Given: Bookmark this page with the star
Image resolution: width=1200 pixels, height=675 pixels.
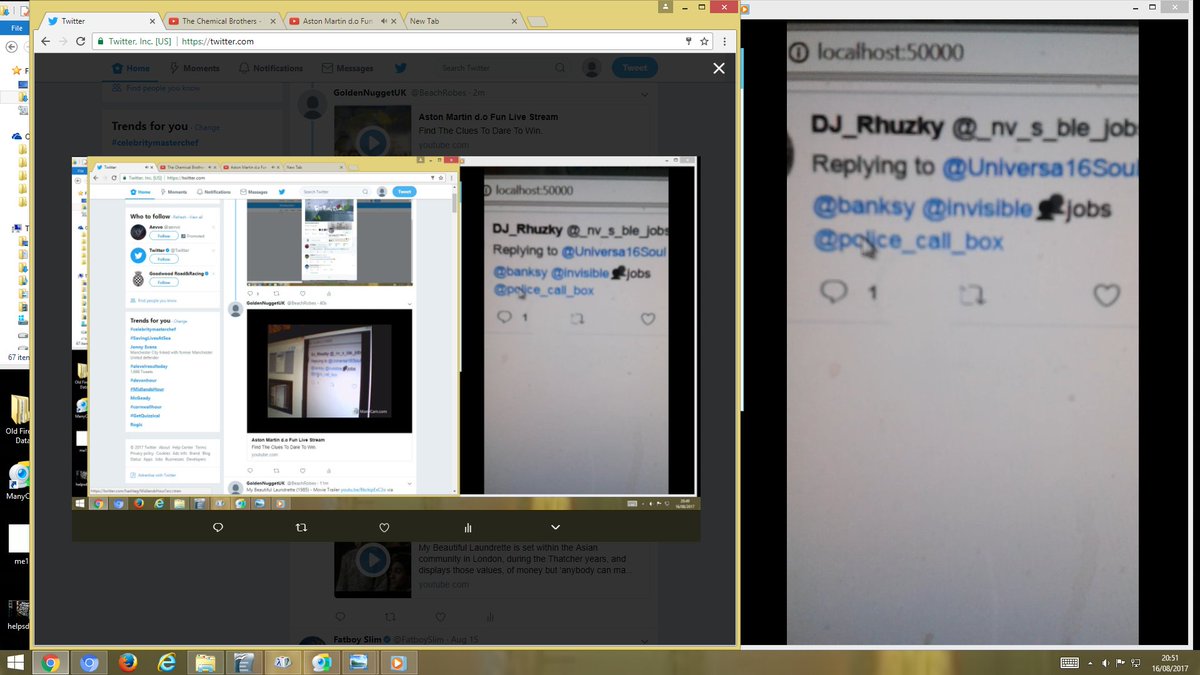Looking at the screenshot, I should (x=704, y=41).
